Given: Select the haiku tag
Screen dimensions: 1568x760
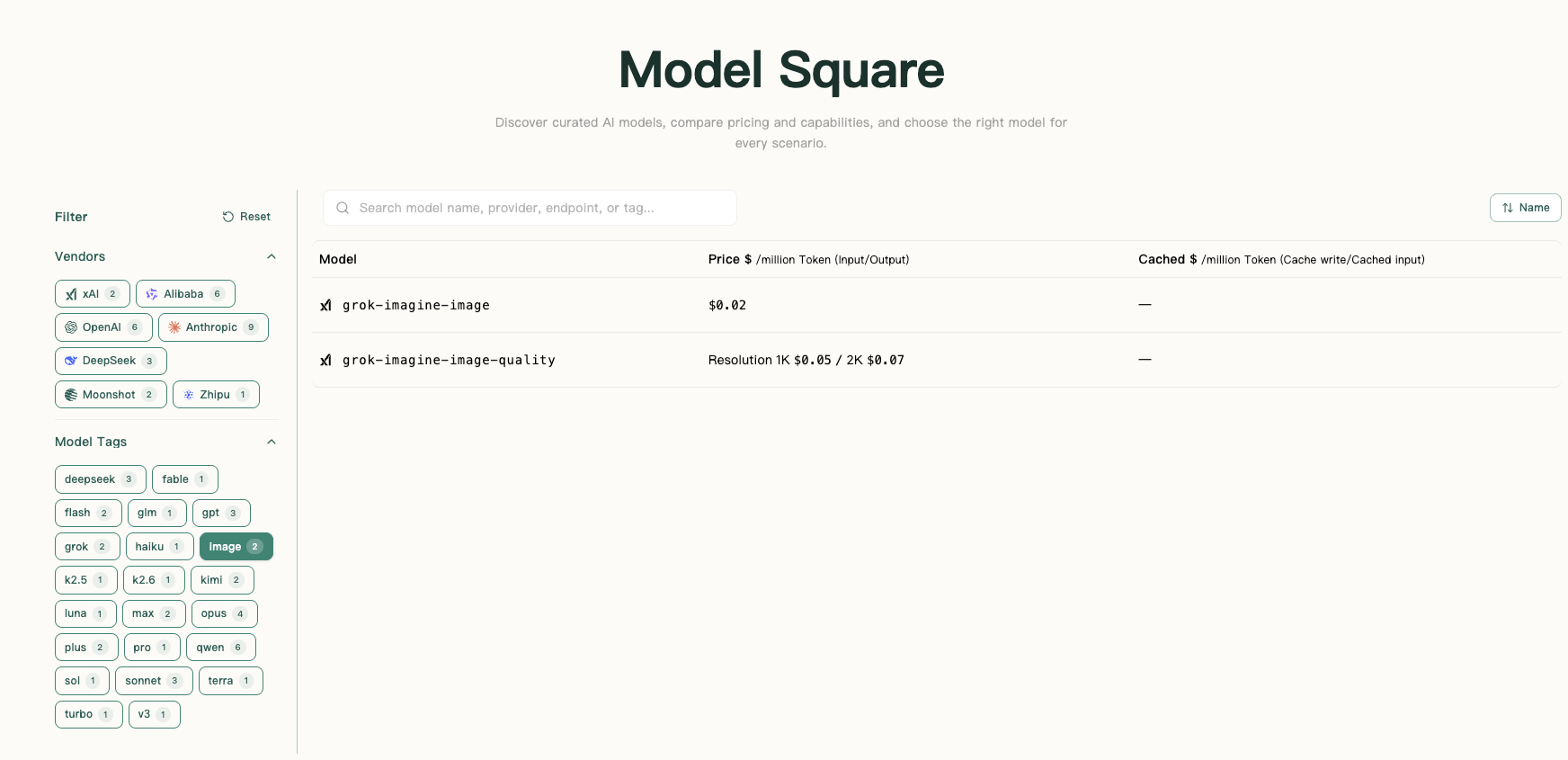Looking at the screenshot, I should pyautogui.click(x=160, y=547).
